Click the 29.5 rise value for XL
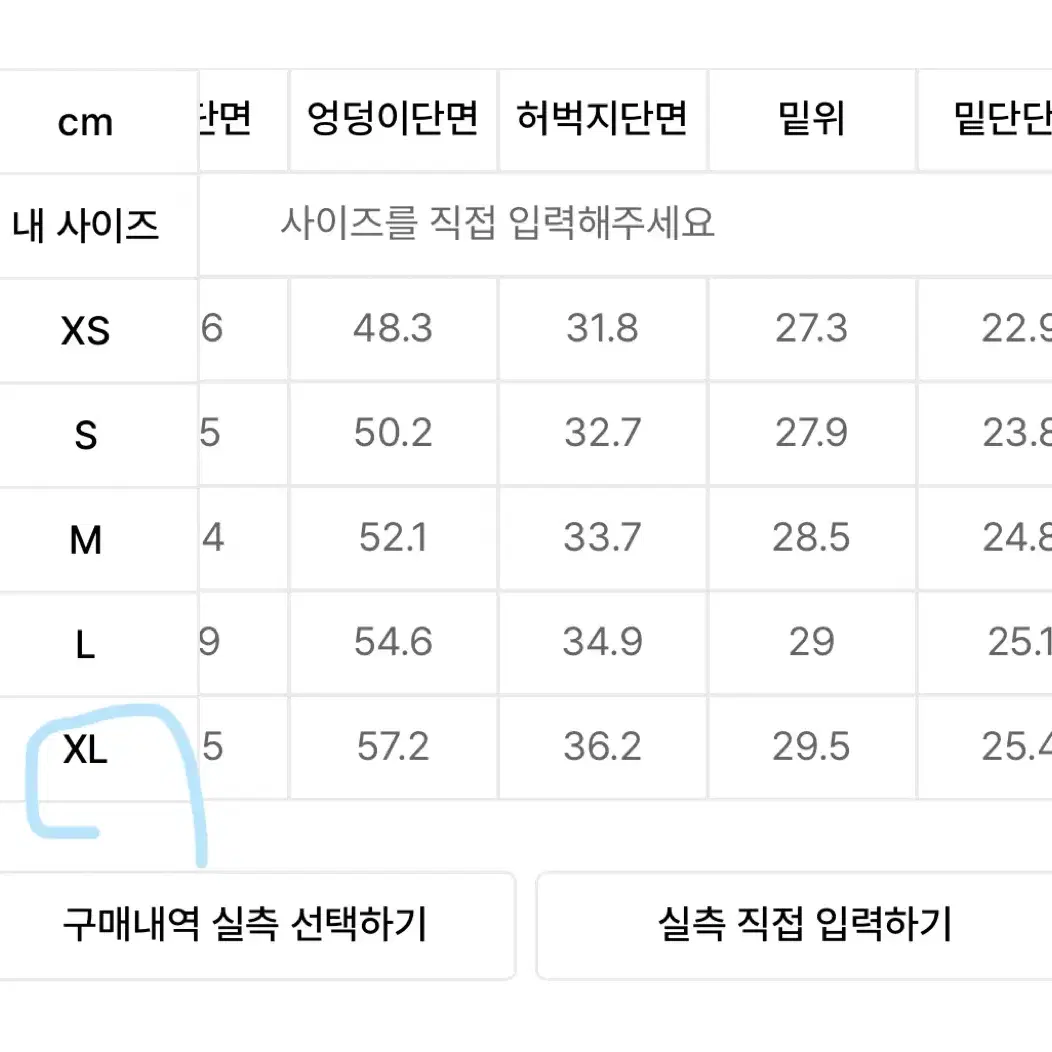Viewport: 1052px width, 1052px height. 812,747
